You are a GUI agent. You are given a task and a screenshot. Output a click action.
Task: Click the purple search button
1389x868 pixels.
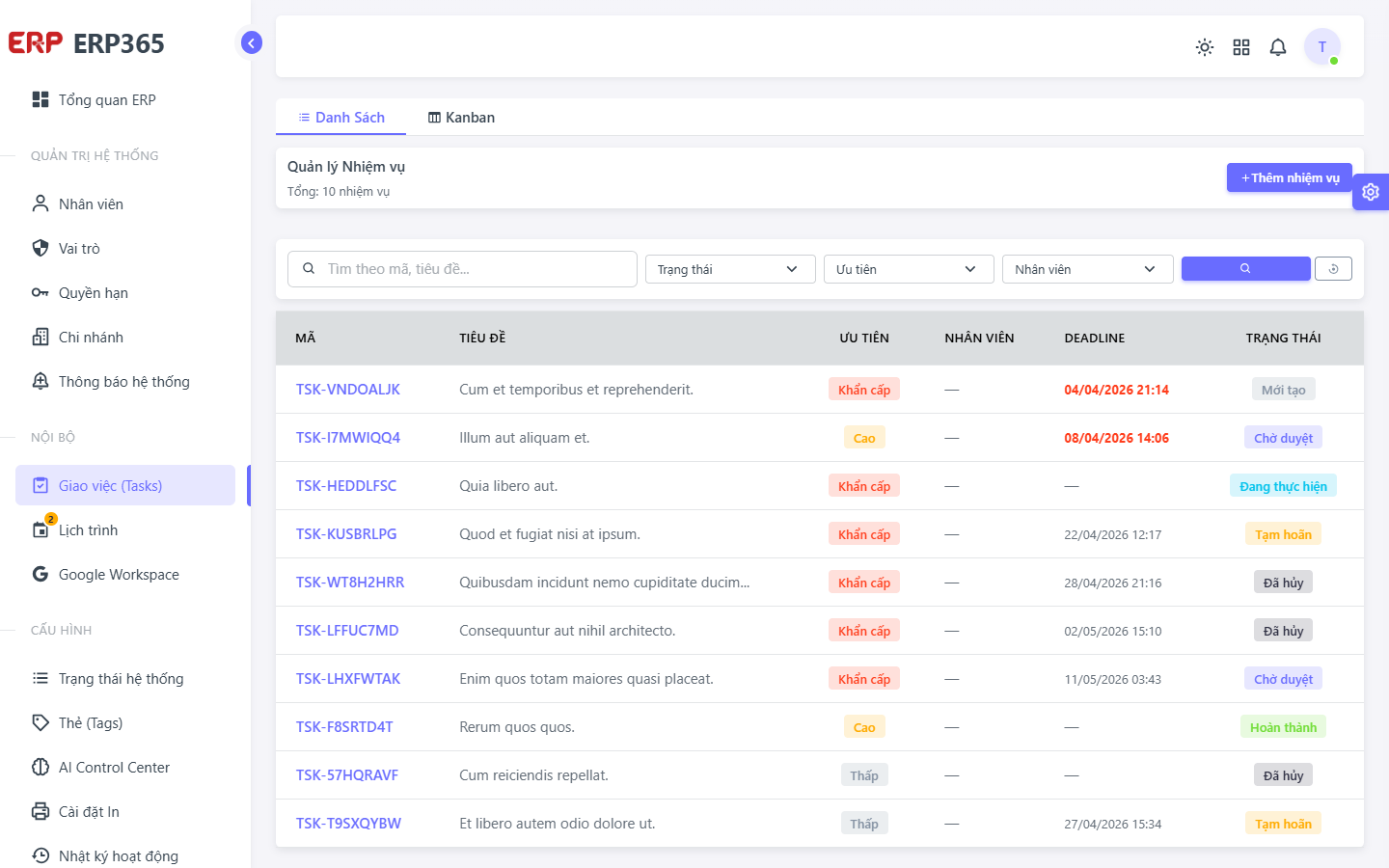[x=1245, y=269]
